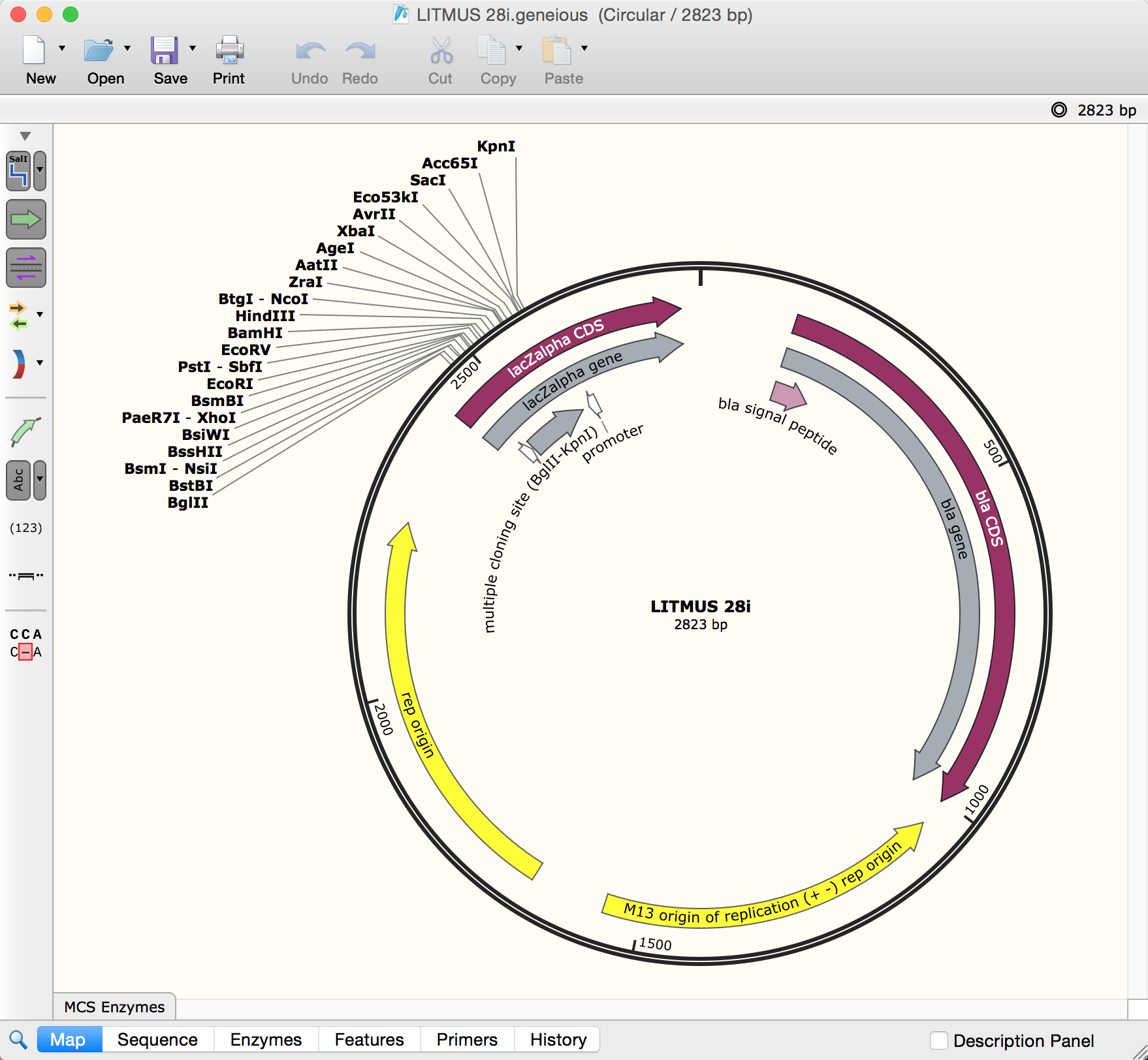Select the HindIII enzyme label
Viewport: 1148px width, 1060px height.
(265, 316)
